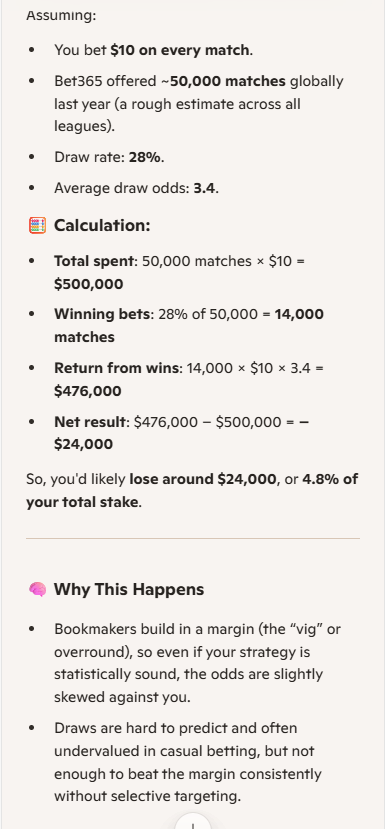Click the bold $10 on every match text

(x=180, y=50)
